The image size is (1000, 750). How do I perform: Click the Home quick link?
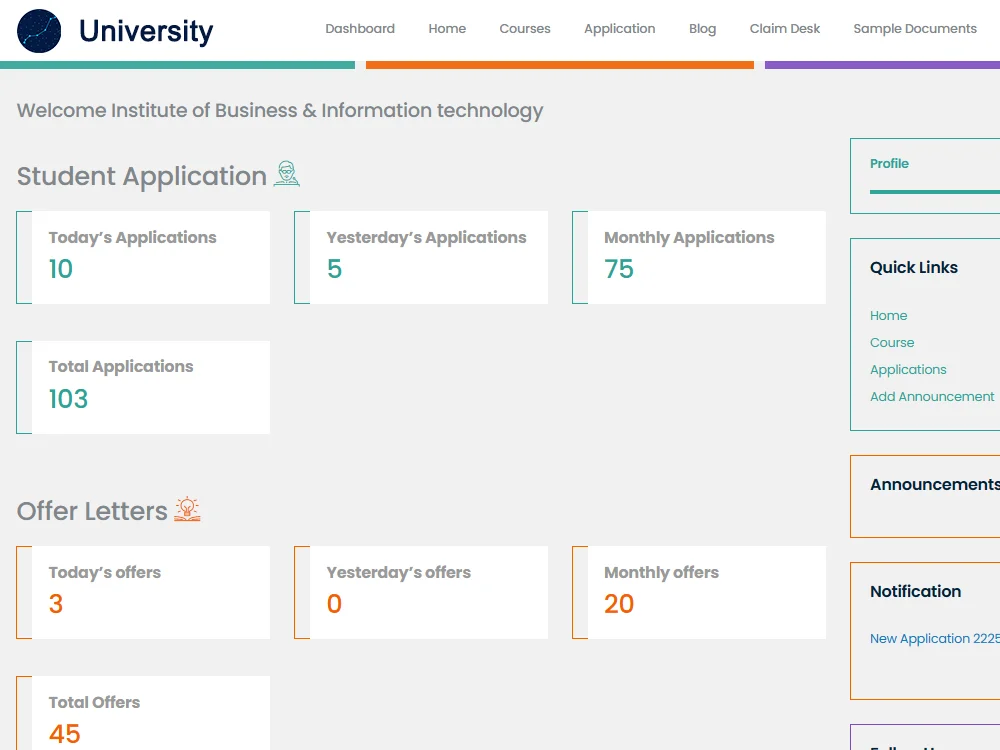pyautogui.click(x=888, y=315)
